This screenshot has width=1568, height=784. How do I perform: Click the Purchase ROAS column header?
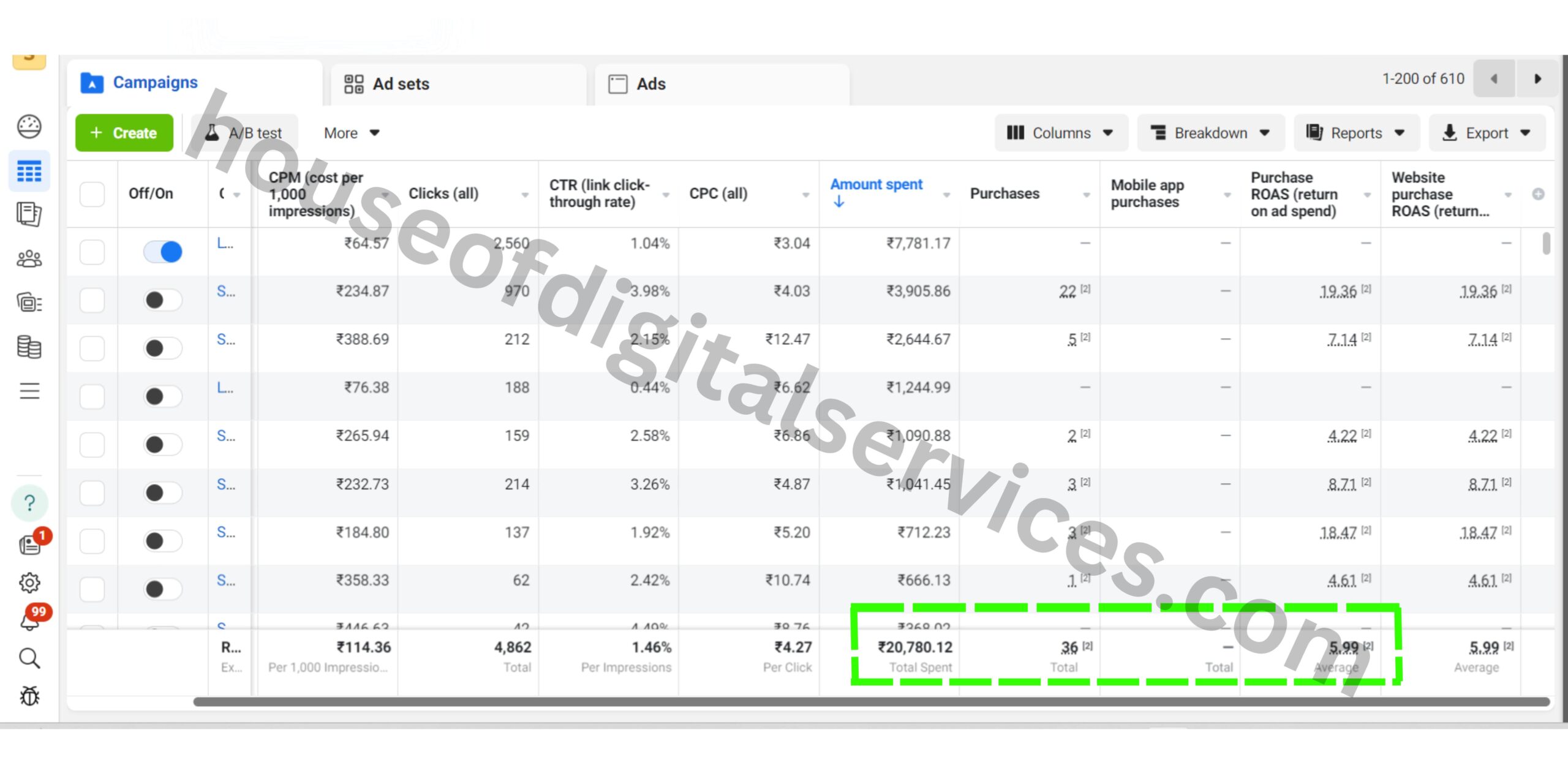pyautogui.click(x=1294, y=194)
